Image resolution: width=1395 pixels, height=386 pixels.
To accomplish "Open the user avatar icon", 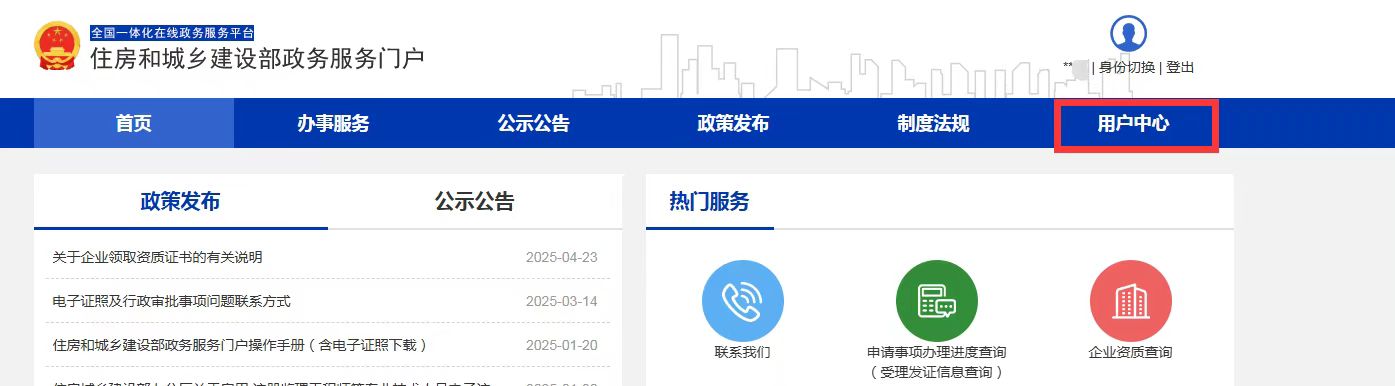I will [x=1129, y=34].
